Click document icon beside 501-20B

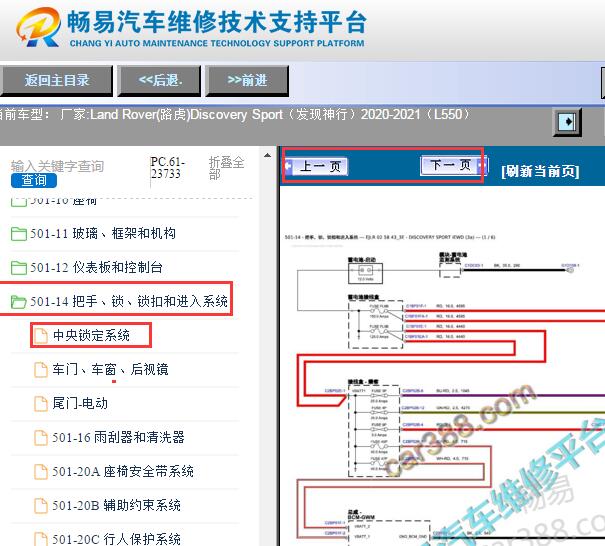point(41,505)
